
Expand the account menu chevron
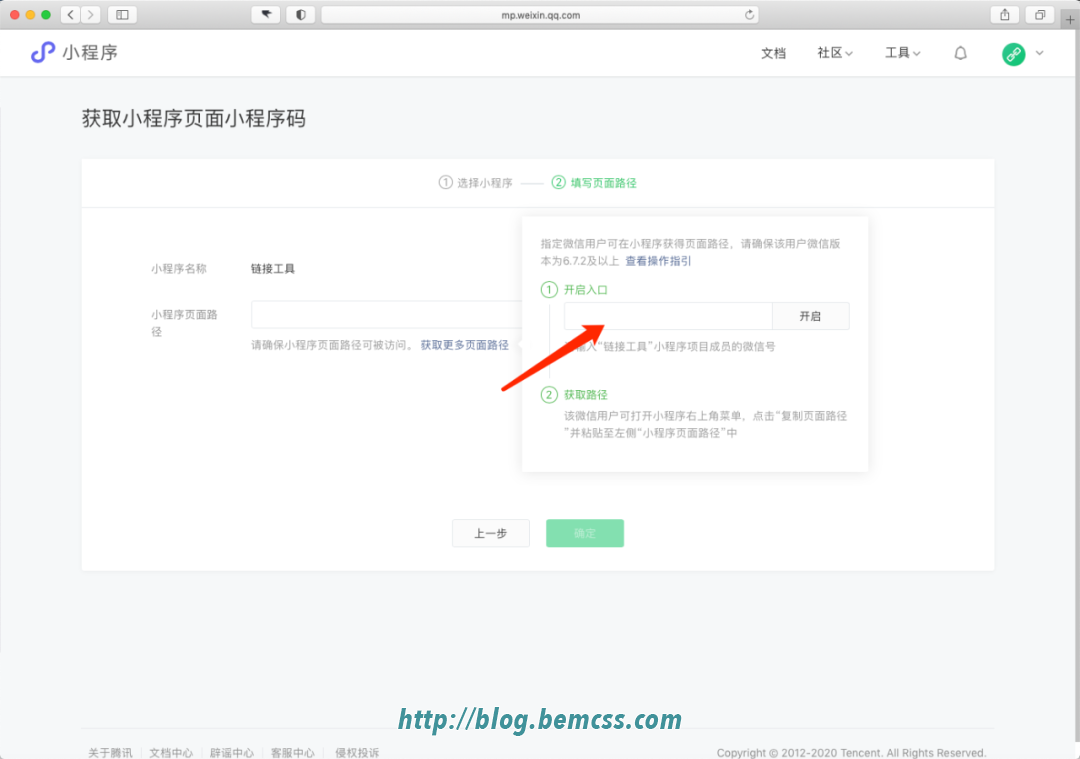point(1040,54)
